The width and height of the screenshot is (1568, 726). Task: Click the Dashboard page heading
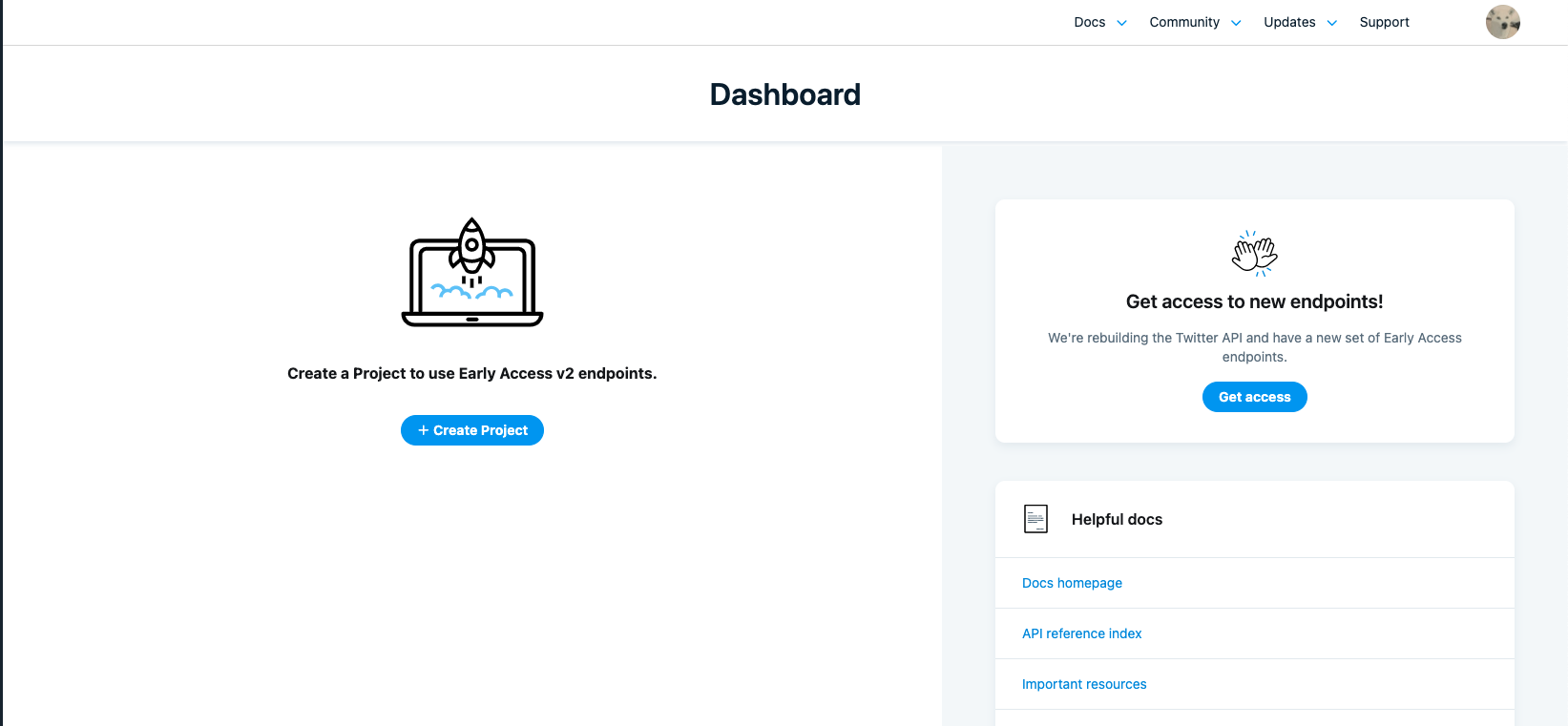pos(785,94)
